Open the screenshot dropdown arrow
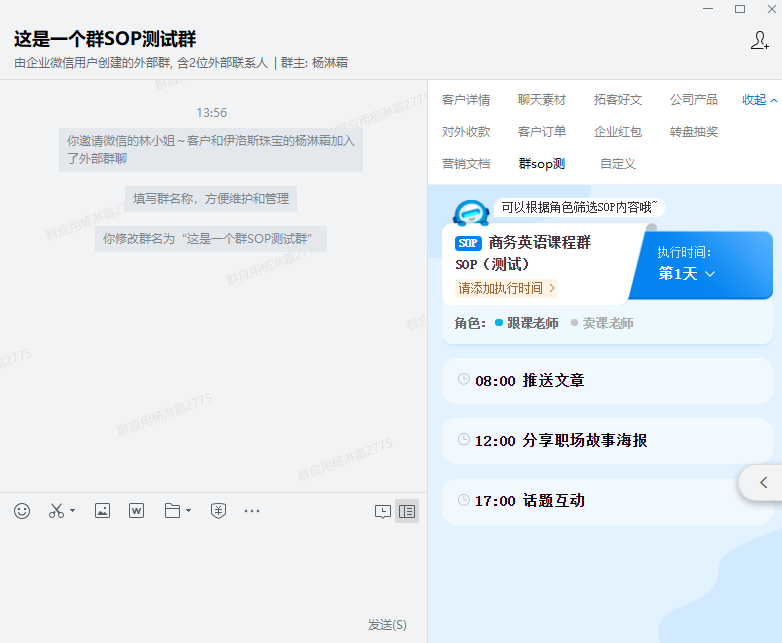 pos(73,512)
